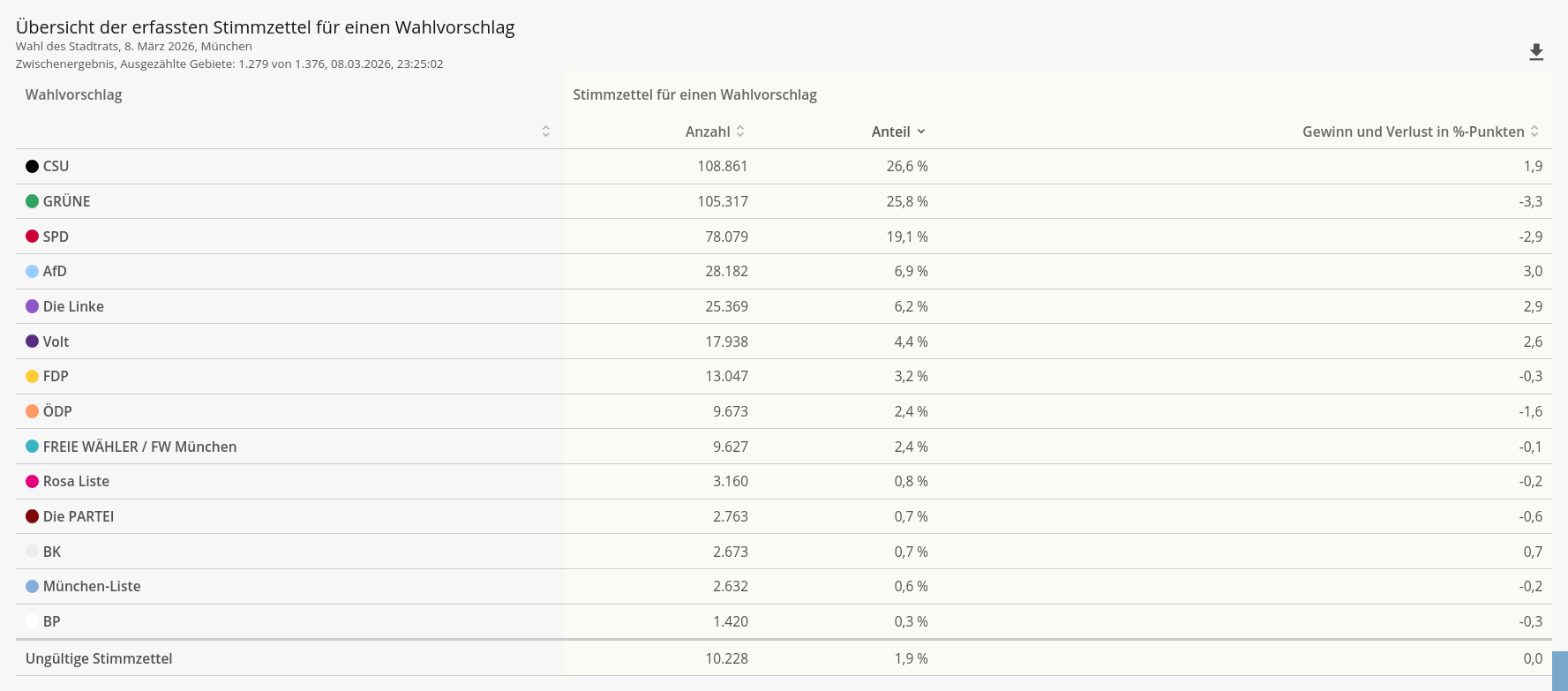
Task: Click the light blue AfD dot
Action: (33, 271)
